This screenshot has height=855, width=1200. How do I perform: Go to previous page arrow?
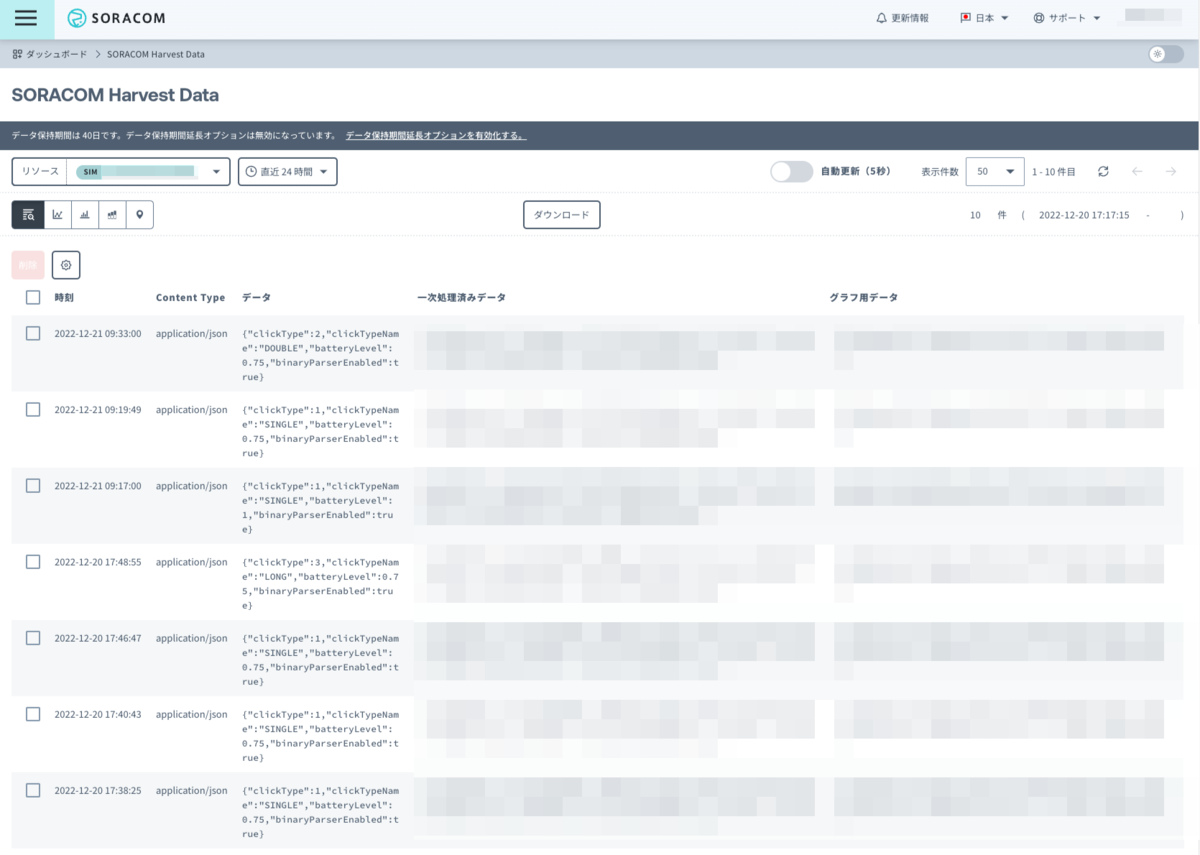pyautogui.click(x=1137, y=172)
